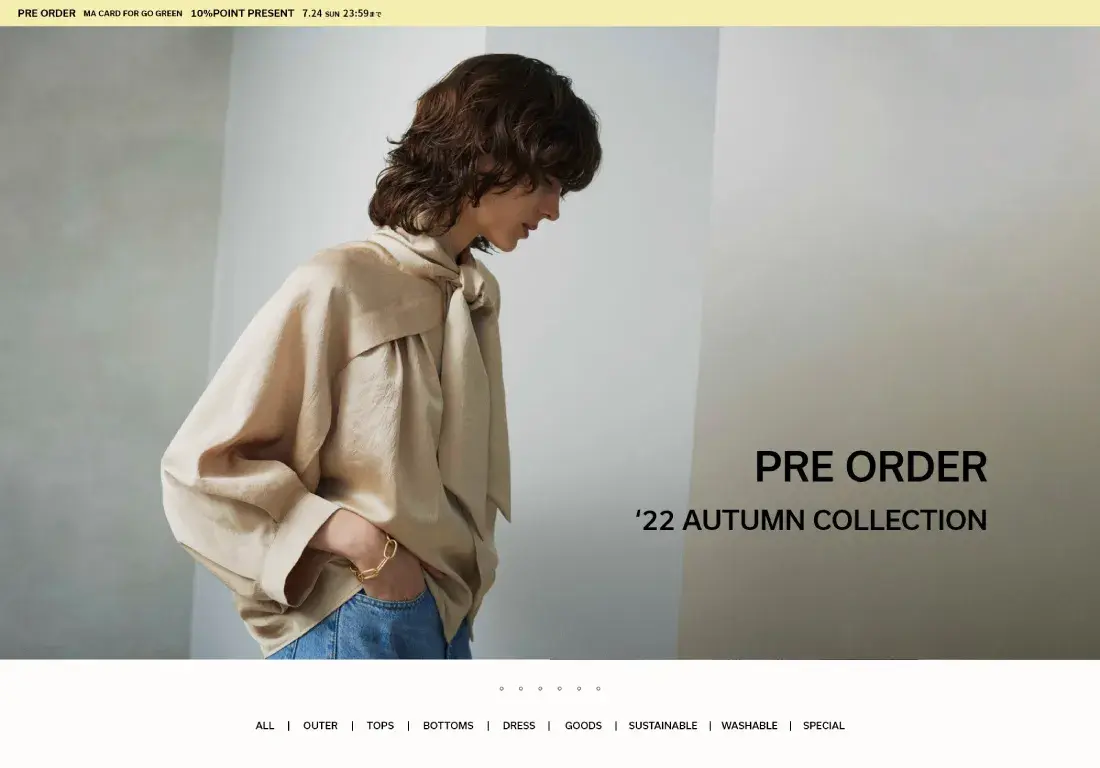Click the large PRE ORDER hero title

point(871,467)
